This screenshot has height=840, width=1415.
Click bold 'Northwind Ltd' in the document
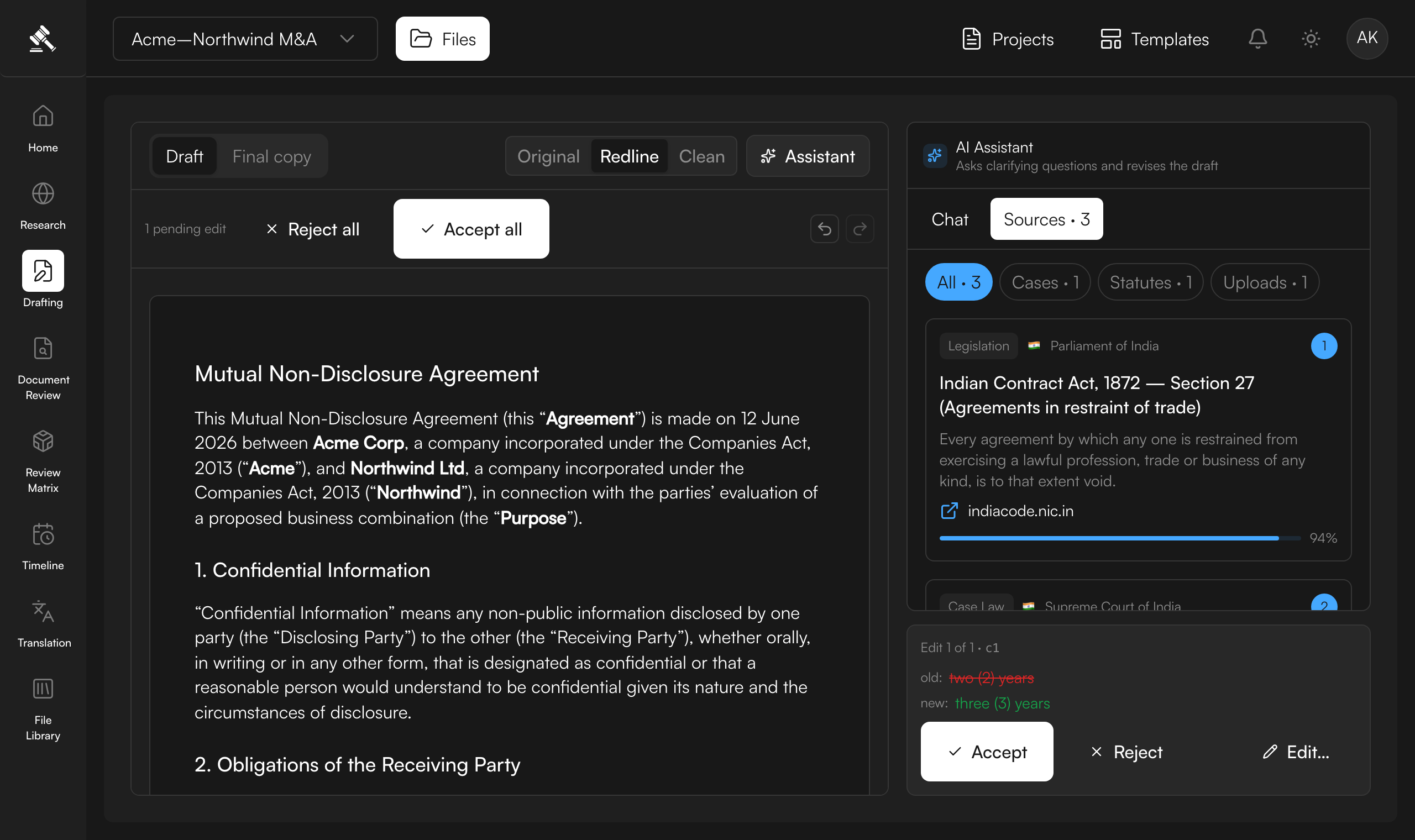click(x=407, y=469)
